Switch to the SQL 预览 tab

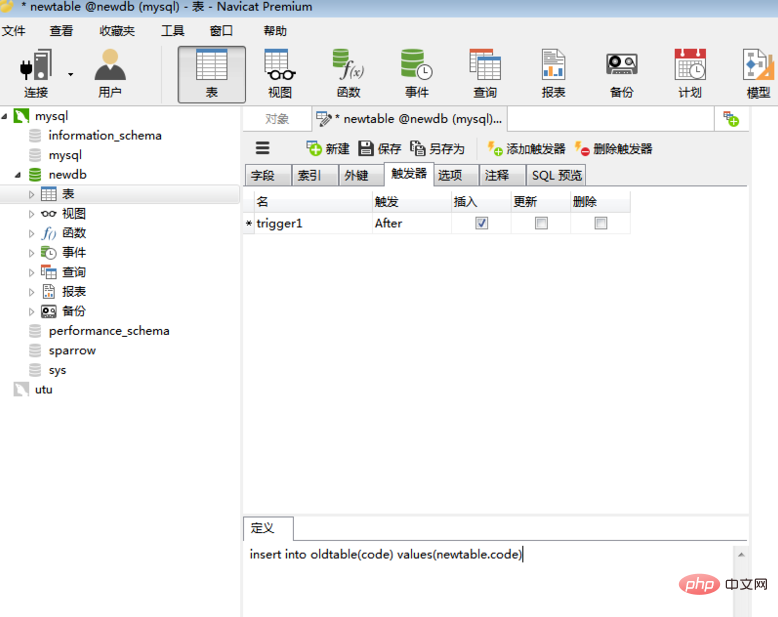[556, 175]
